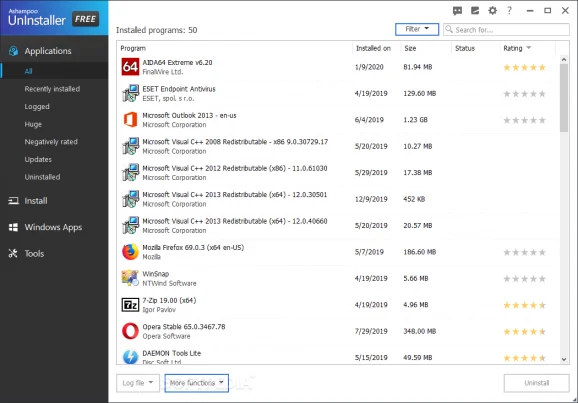Viewport: 578px width, 403px height.
Task: Click the news icon in title bar
Action: pyautogui.click(x=475, y=11)
